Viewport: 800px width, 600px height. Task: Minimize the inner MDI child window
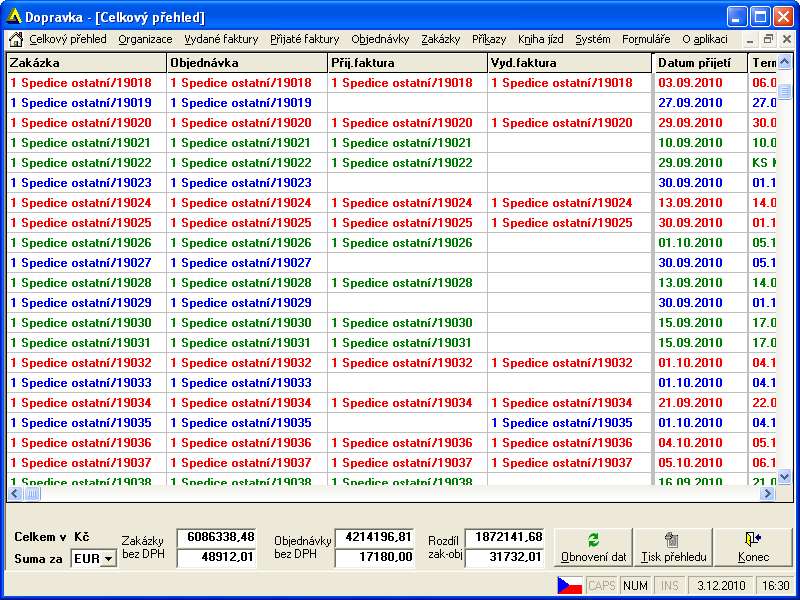(751, 40)
